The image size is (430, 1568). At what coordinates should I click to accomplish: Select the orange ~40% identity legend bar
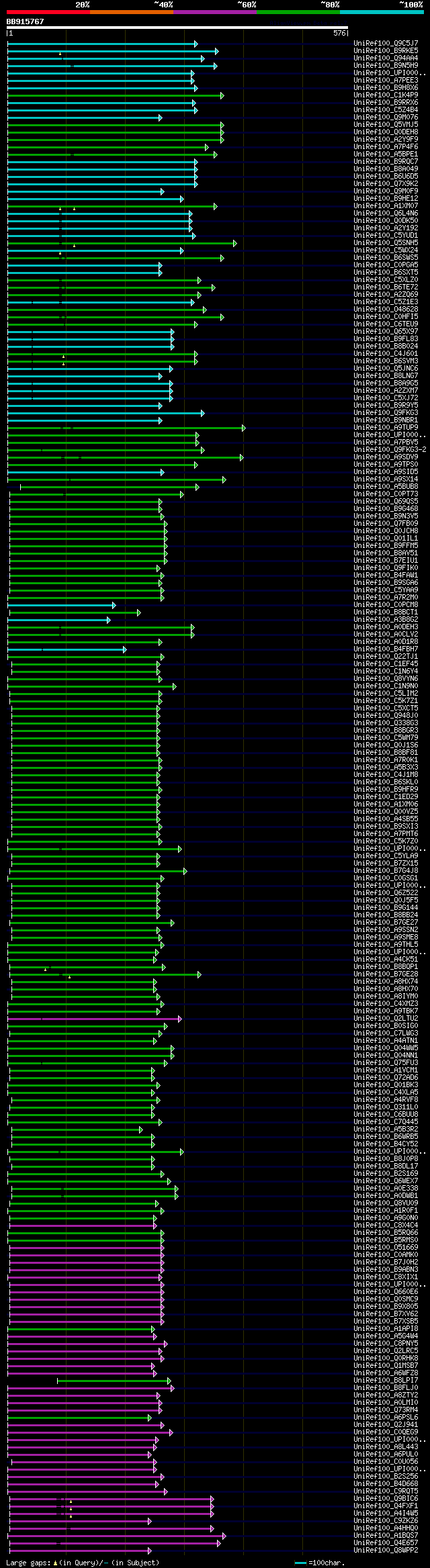[x=132, y=12]
